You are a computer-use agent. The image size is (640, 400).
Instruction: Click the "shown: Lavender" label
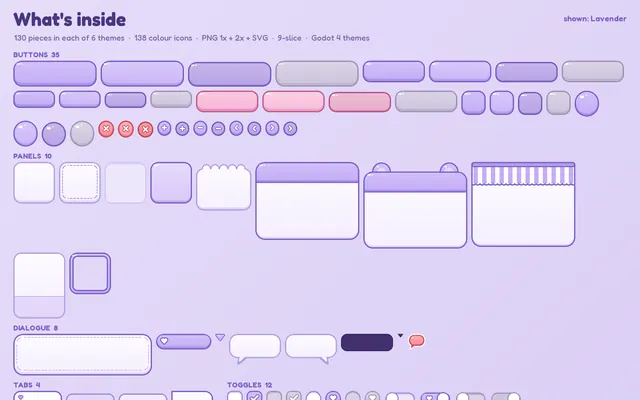point(595,19)
